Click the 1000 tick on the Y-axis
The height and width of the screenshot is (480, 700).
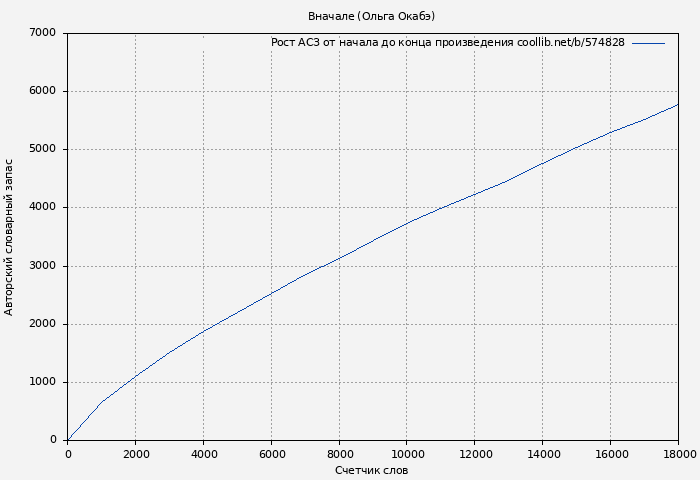(x=44, y=382)
